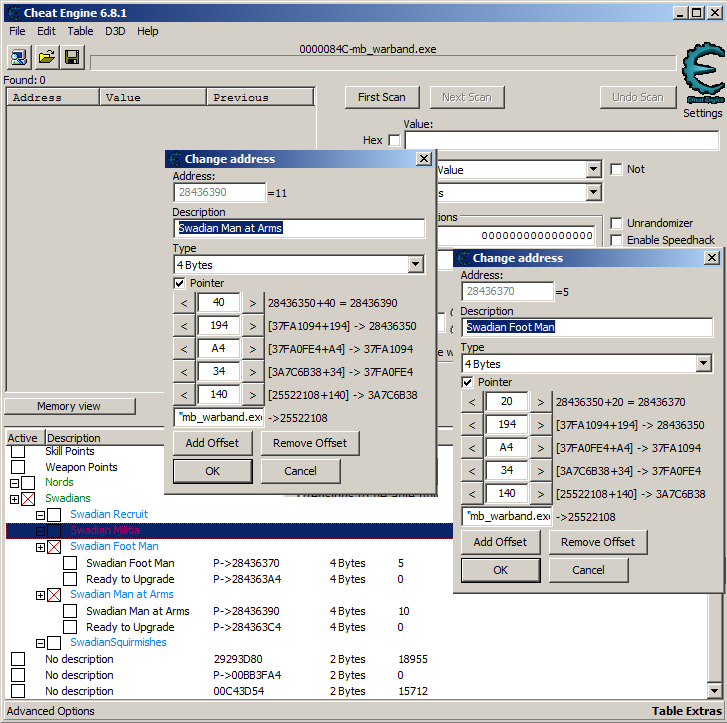This screenshot has width=727, height=723.
Task: Open the Table menu
Action: click(x=80, y=31)
